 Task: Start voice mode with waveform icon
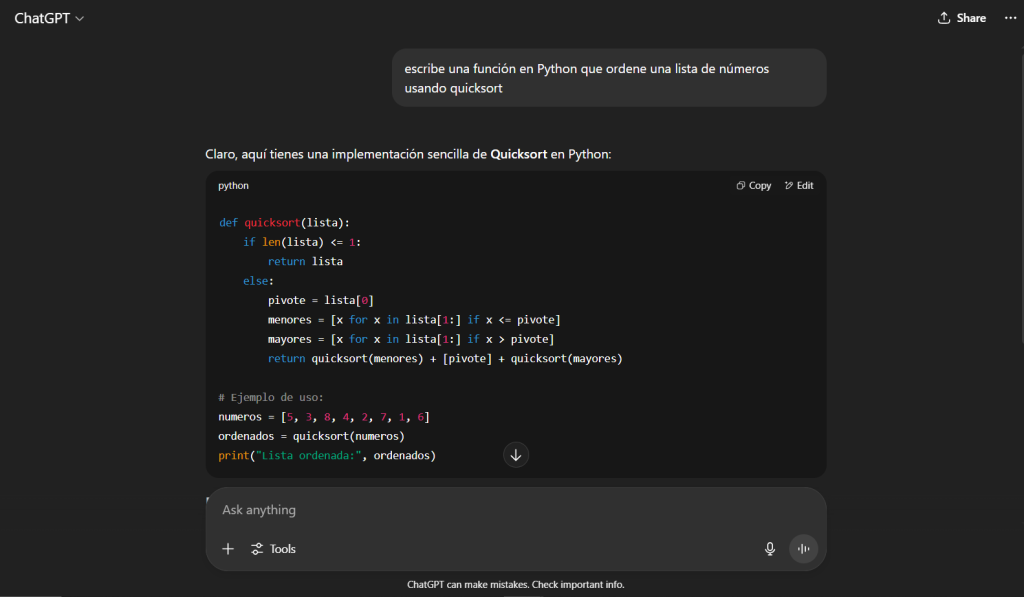pyautogui.click(x=803, y=549)
